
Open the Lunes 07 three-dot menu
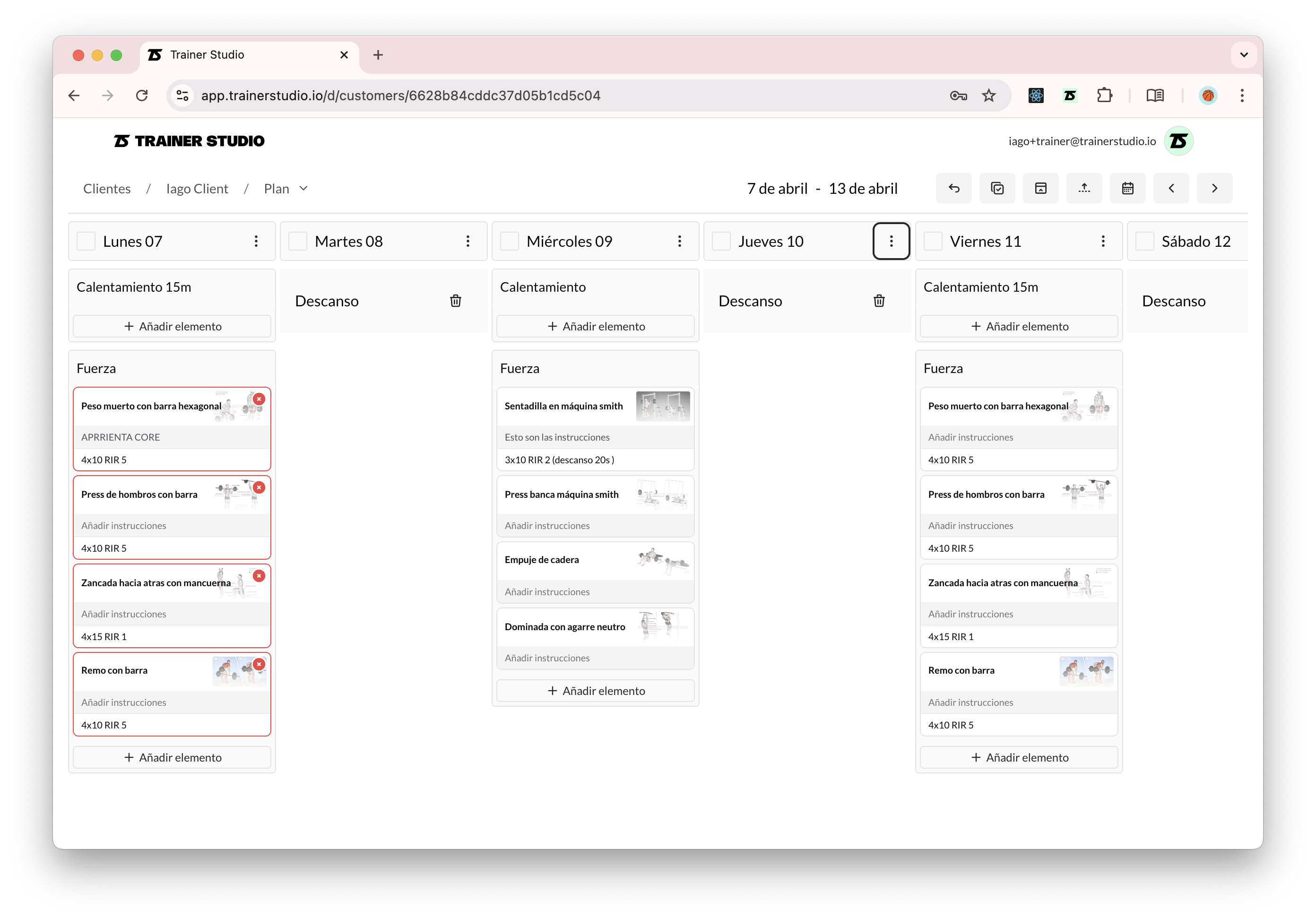(256, 241)
